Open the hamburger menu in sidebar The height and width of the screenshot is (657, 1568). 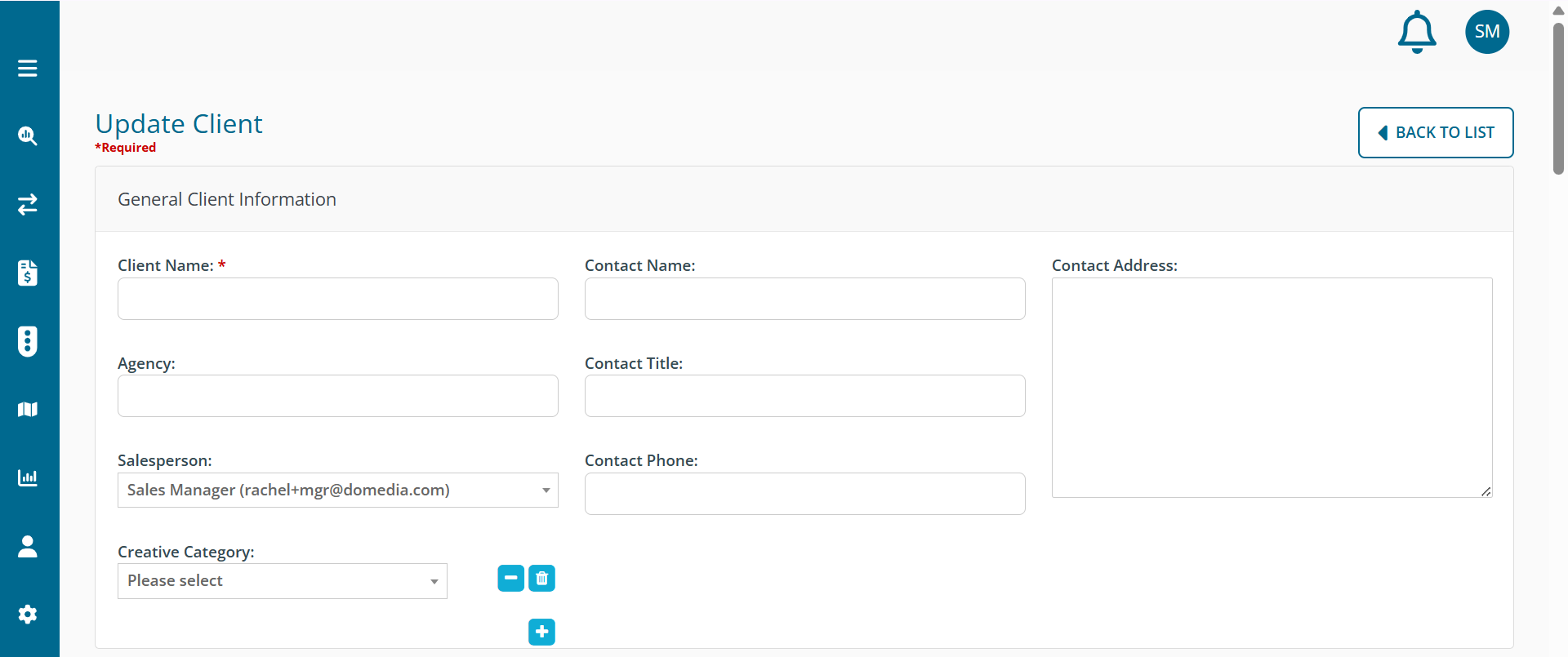(x=28, y=69)
